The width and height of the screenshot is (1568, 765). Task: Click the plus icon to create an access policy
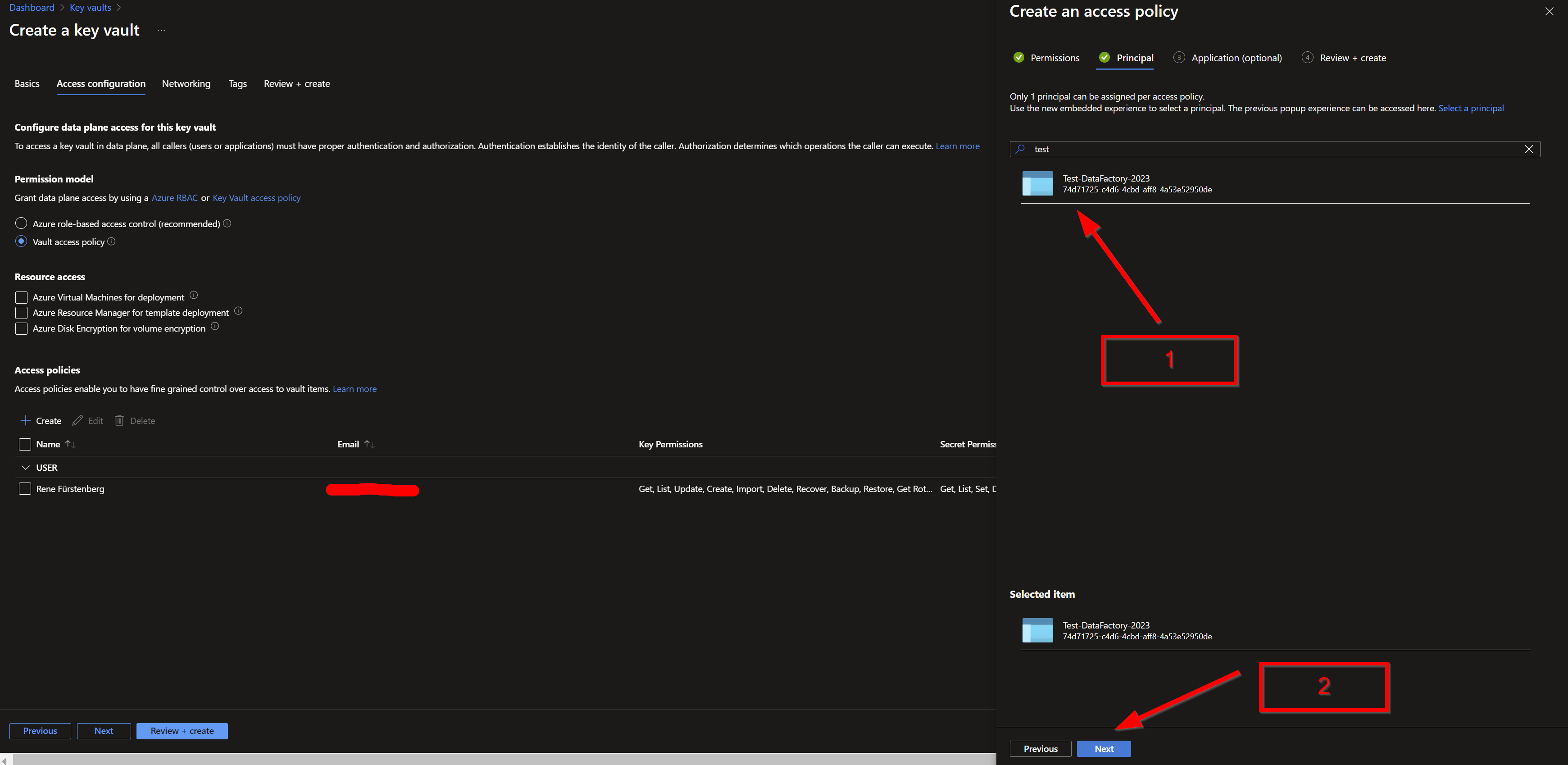tap(26, 420)
